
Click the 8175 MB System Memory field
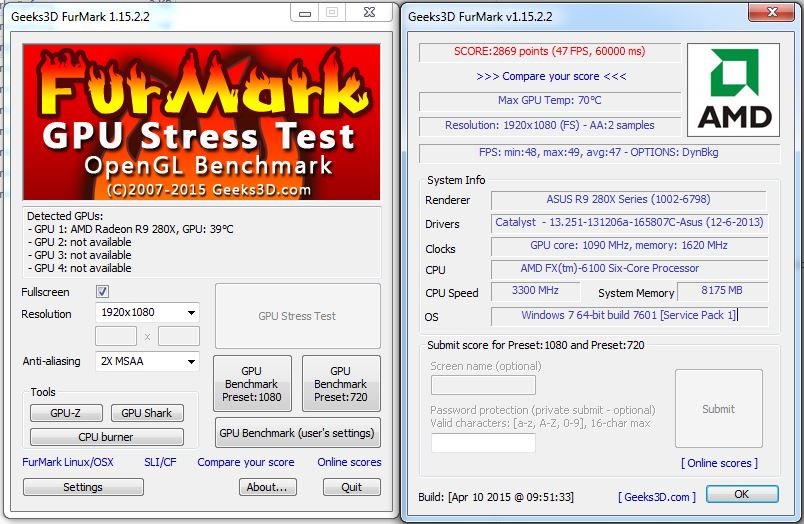722,291
